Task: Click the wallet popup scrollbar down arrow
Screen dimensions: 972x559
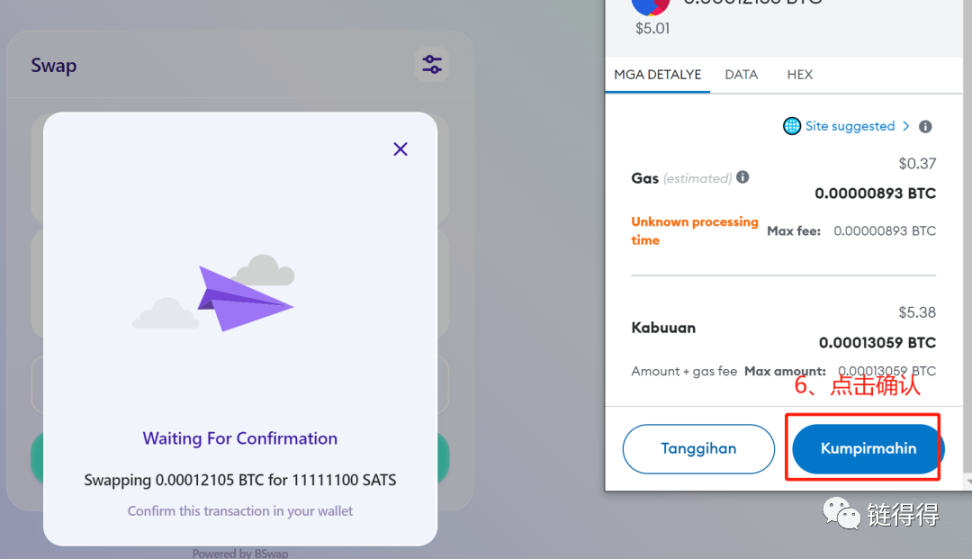Action: click(968, 480)
